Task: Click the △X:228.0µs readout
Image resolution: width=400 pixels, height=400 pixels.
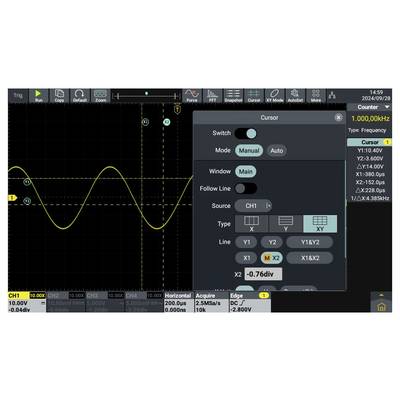Action: click(x=370, y=190)
